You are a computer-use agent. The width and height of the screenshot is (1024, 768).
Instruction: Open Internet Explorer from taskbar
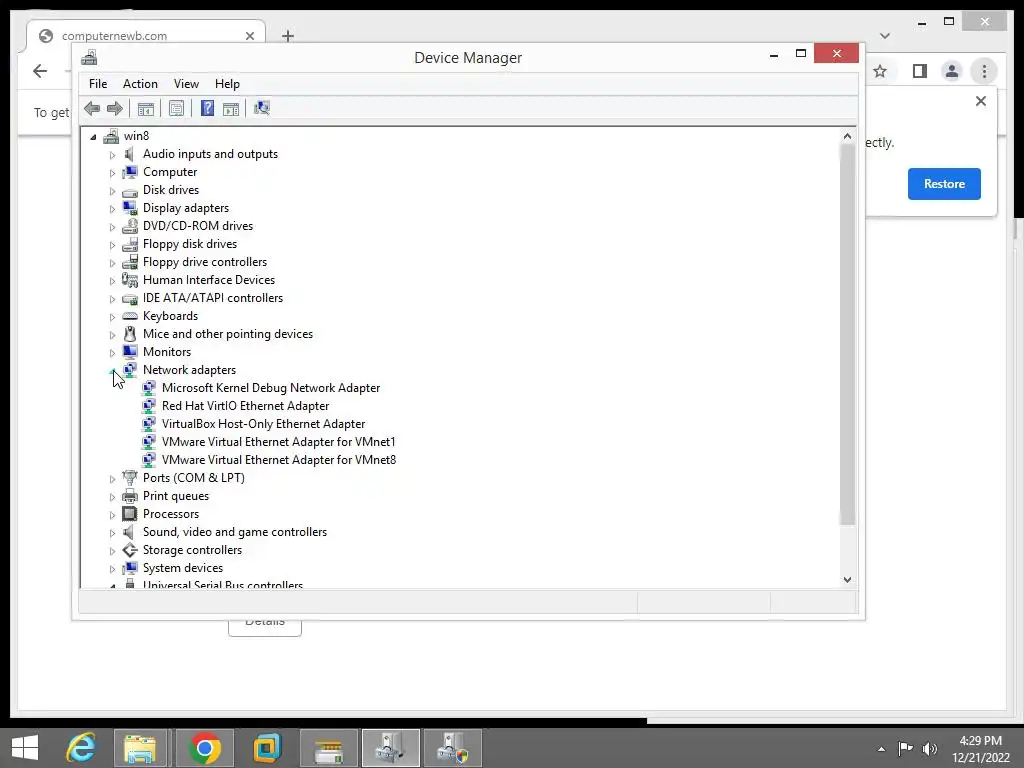[82, 748]
